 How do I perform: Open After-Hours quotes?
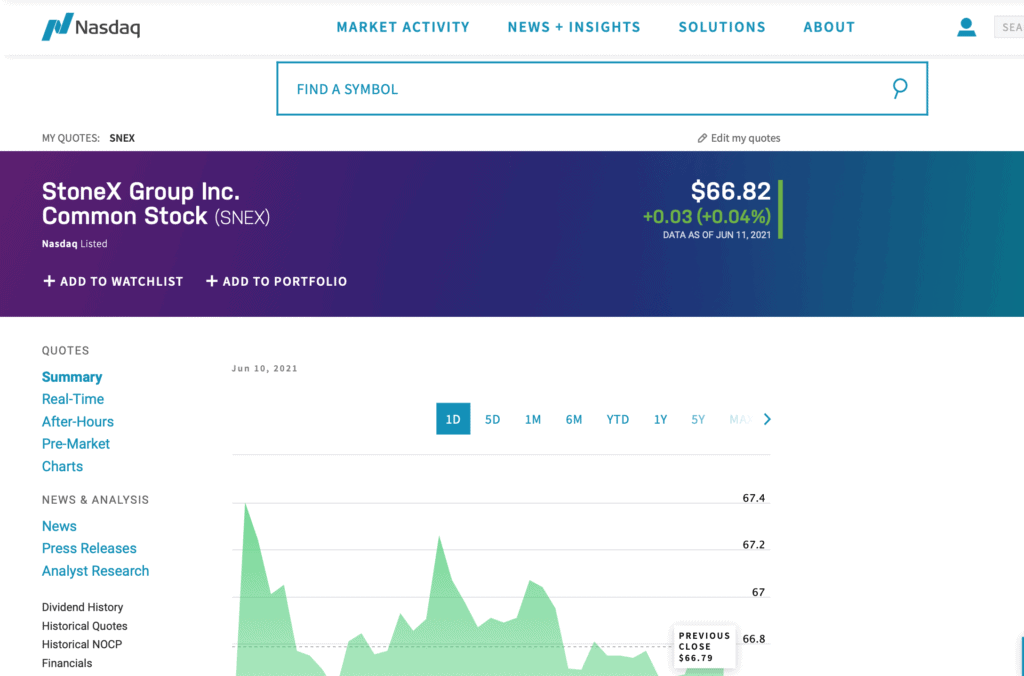coord(78,421)
